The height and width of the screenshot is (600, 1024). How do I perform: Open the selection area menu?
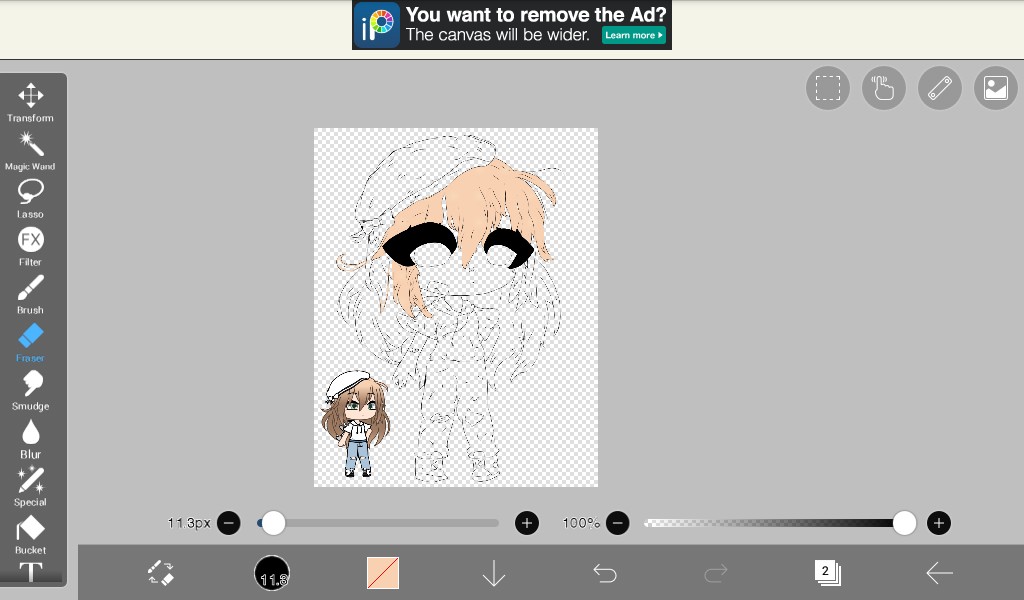click(827, 89)
